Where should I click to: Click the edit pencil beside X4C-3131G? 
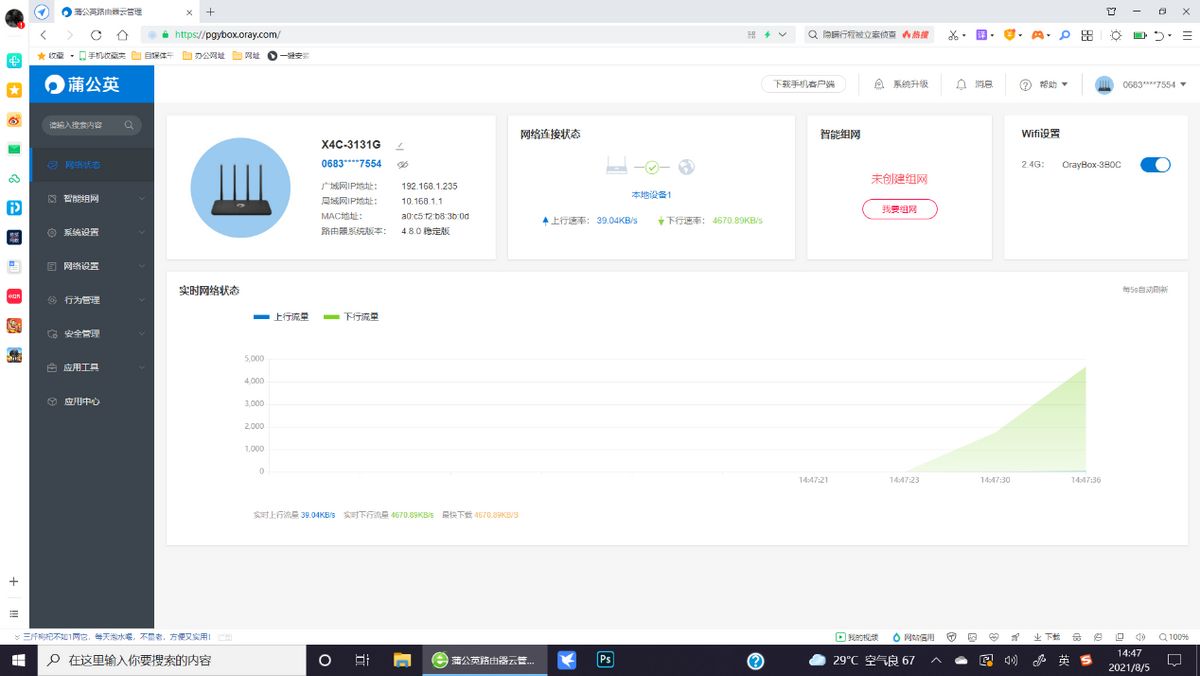[400, 146]
